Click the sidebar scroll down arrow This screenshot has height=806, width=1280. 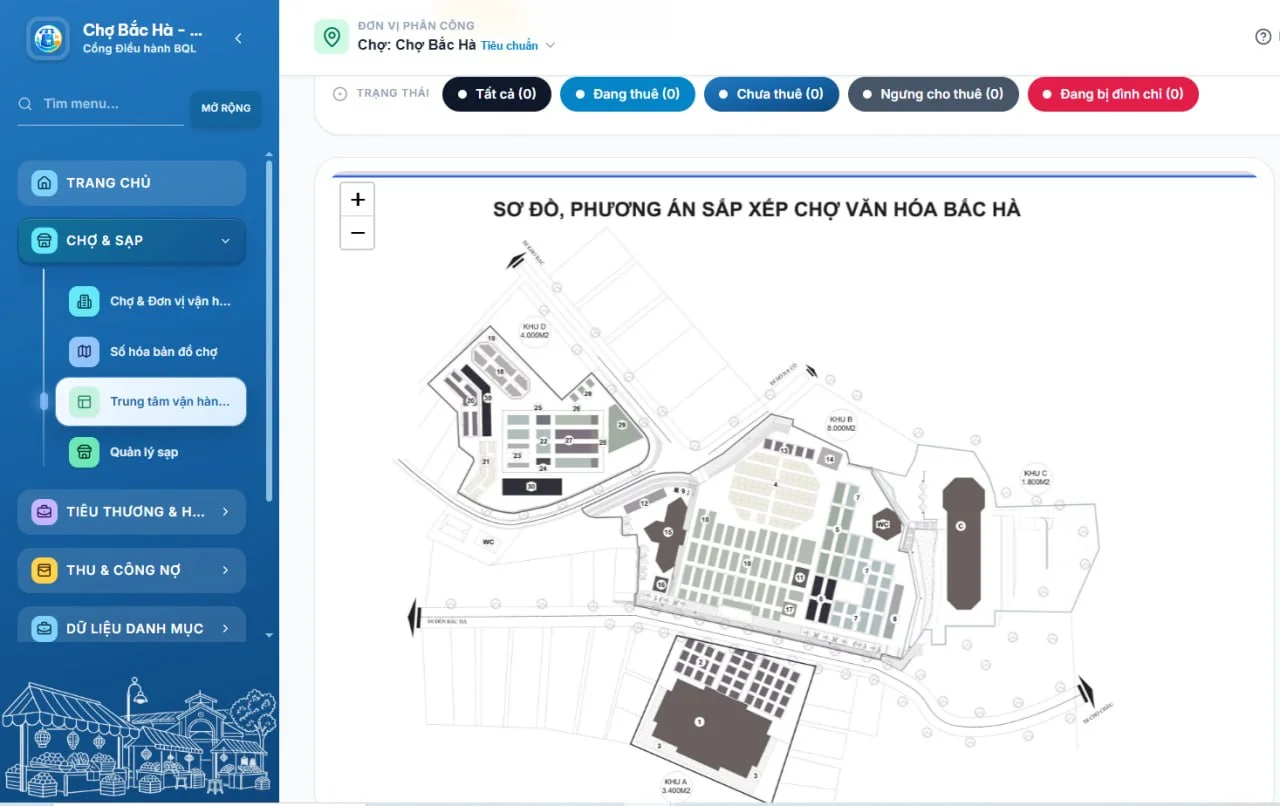[268, 635]
